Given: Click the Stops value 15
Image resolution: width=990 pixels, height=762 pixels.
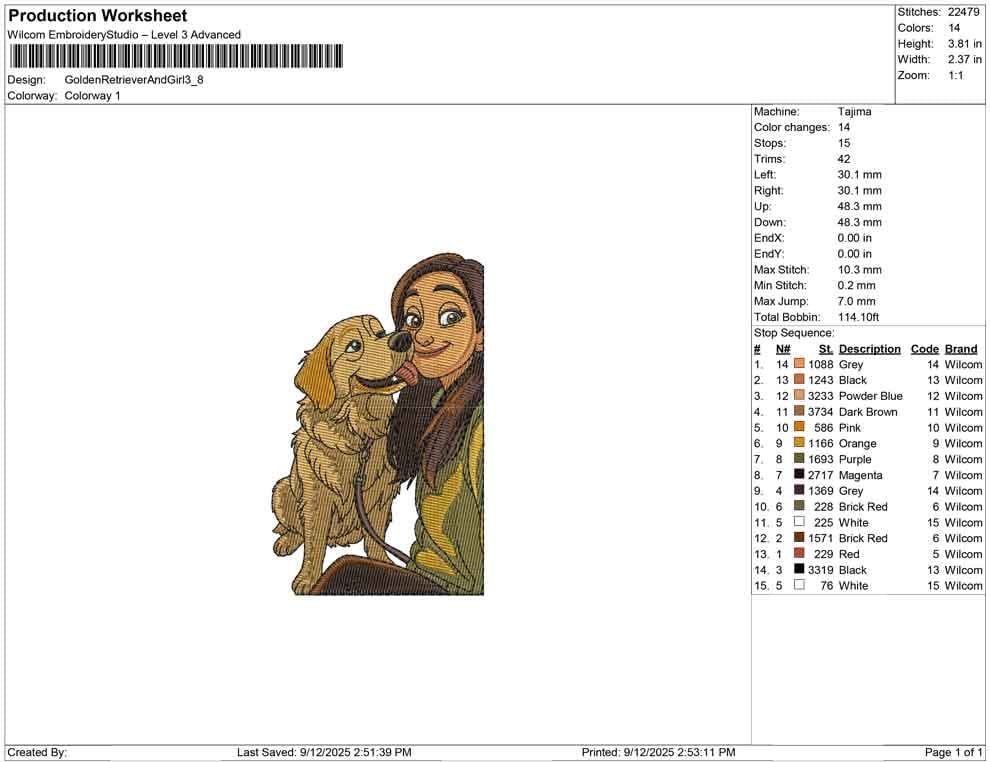Looking at the screenshot, I should pyautogui.click(x=844, y=143).
